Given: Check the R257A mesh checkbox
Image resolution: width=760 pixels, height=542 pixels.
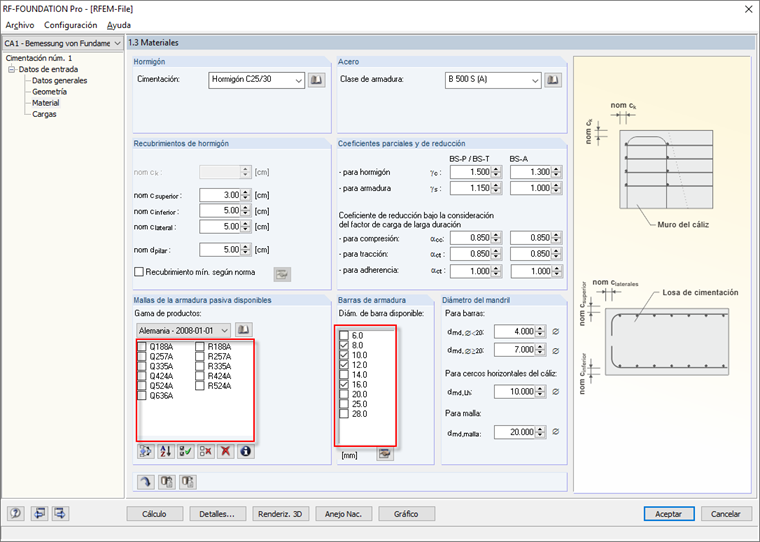Looking at the screenshot, I should click(x=200, y=356).
